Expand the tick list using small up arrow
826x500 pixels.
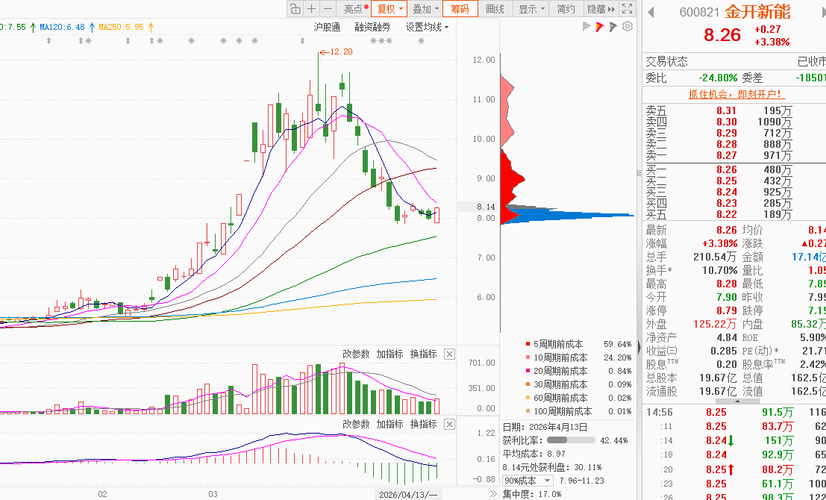click(x=736, y=401)
